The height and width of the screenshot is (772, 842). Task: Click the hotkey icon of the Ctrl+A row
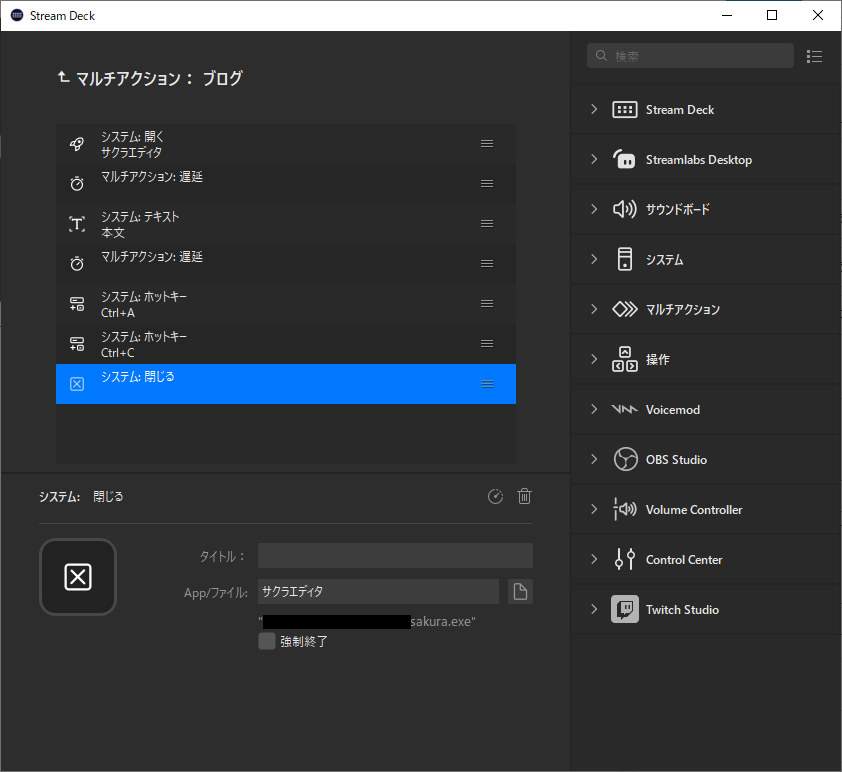click(77, 304)
